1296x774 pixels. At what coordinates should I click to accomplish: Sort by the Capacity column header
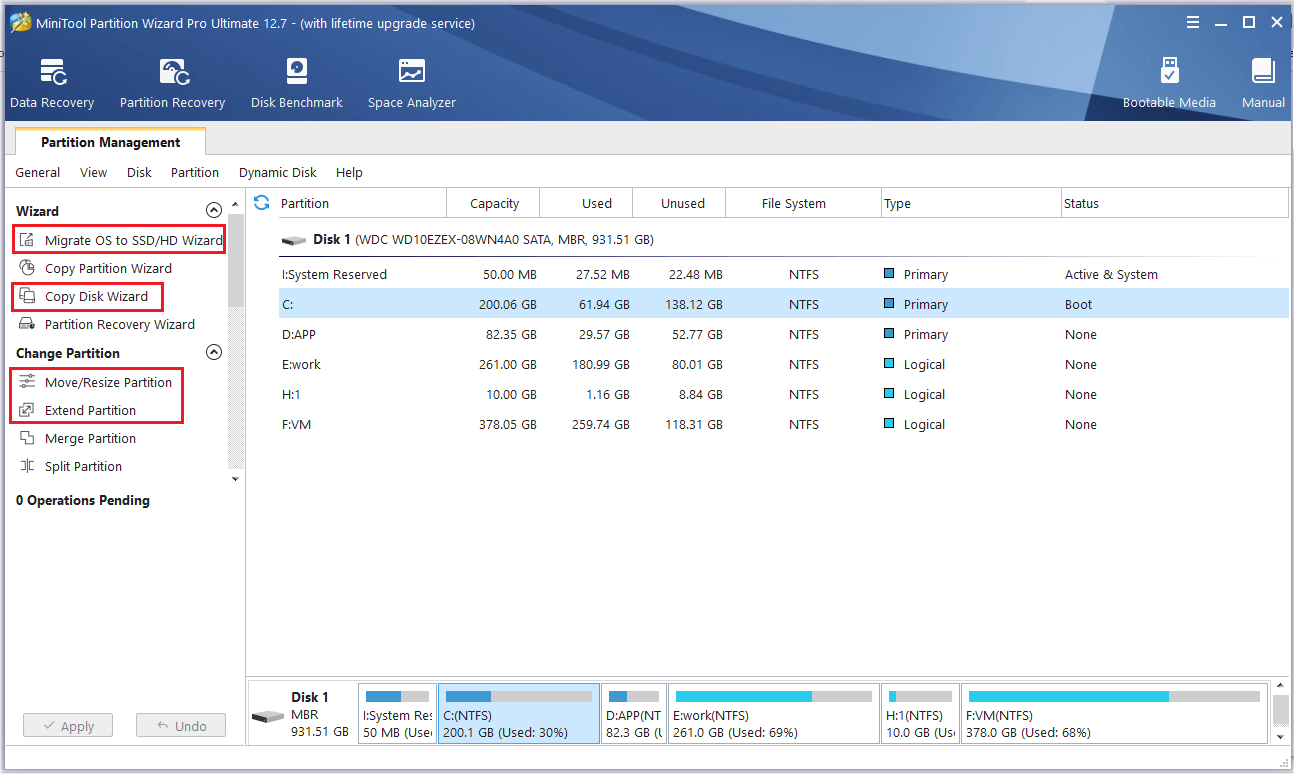point(493,203)
